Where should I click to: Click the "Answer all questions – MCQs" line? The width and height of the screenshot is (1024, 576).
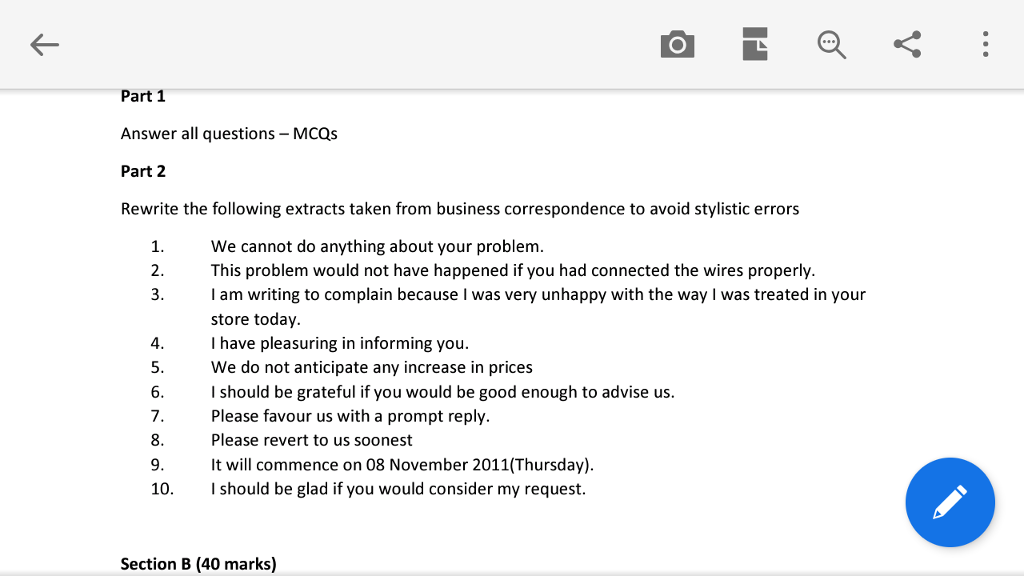pyautogui.click(x=229, y=133)
